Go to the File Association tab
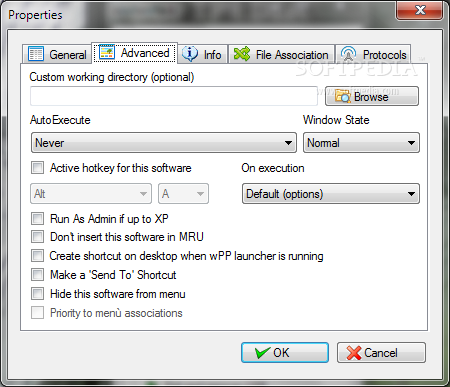 point(281,54)
